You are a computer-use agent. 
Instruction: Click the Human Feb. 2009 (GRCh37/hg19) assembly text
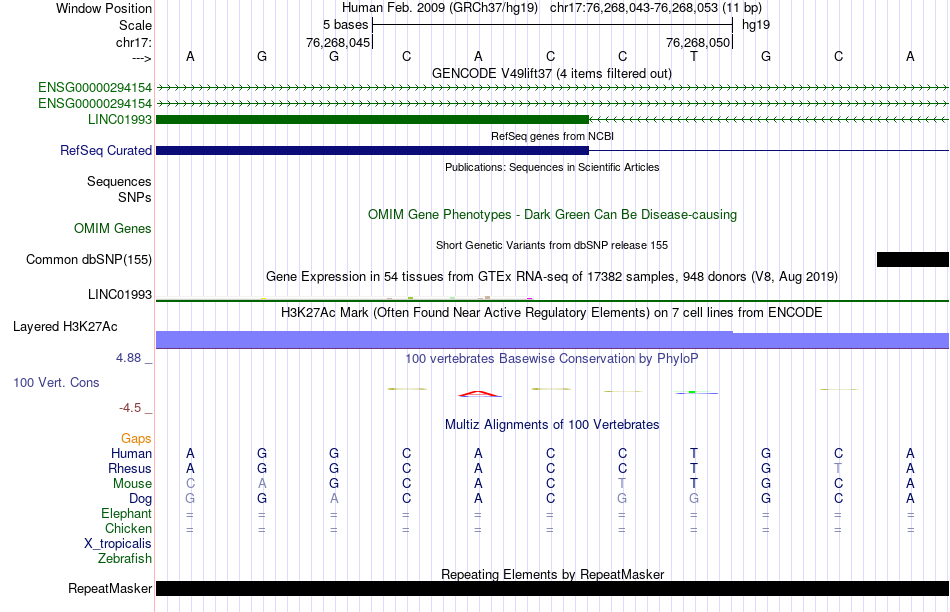440,8
